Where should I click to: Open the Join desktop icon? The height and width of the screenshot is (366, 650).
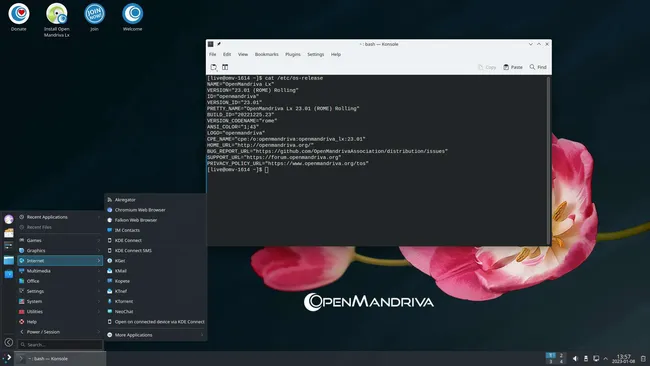[x=95, y=17]
